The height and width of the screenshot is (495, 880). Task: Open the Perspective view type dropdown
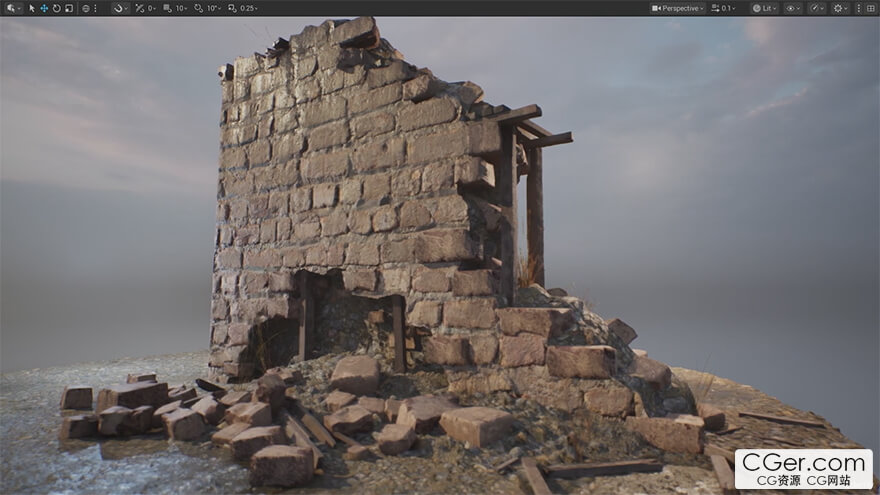(678, 8)
